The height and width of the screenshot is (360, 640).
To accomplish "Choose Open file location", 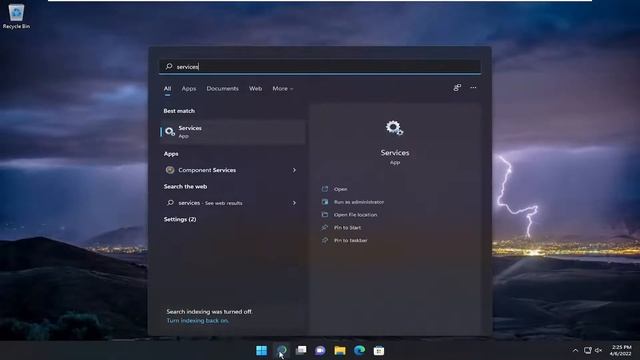I will point(356,215).
